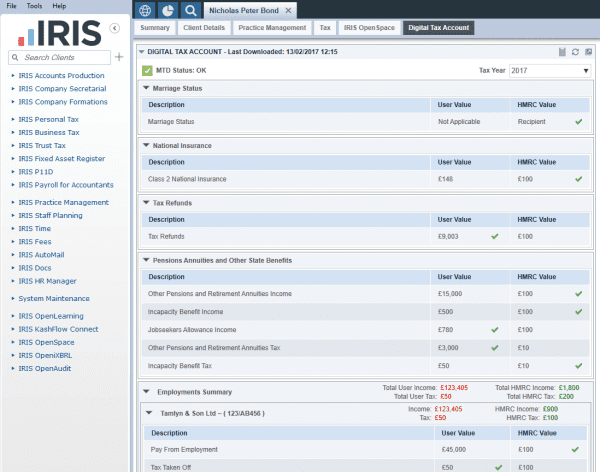This screenshot has width=600, height=472.
Task: Switch to the Summary tab
Action: click(155, 28)
